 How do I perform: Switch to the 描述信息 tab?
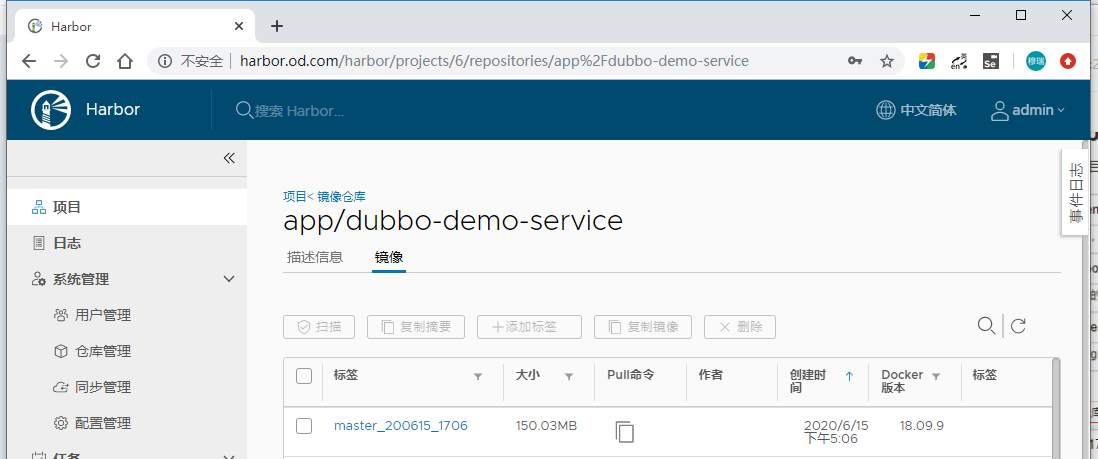click(x=314, y=257)
